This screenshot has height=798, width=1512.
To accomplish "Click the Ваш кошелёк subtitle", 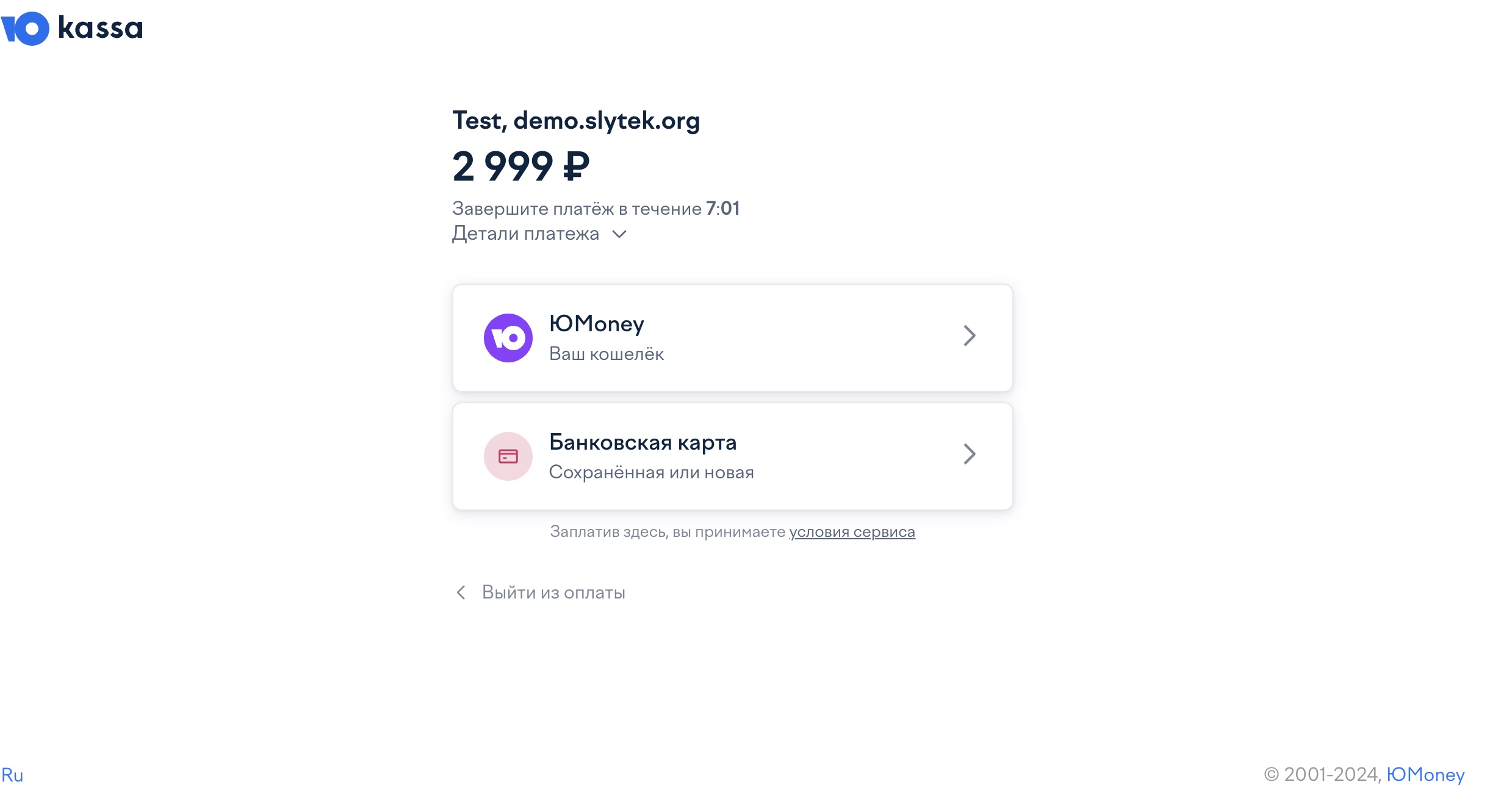I will pos(607,354).
